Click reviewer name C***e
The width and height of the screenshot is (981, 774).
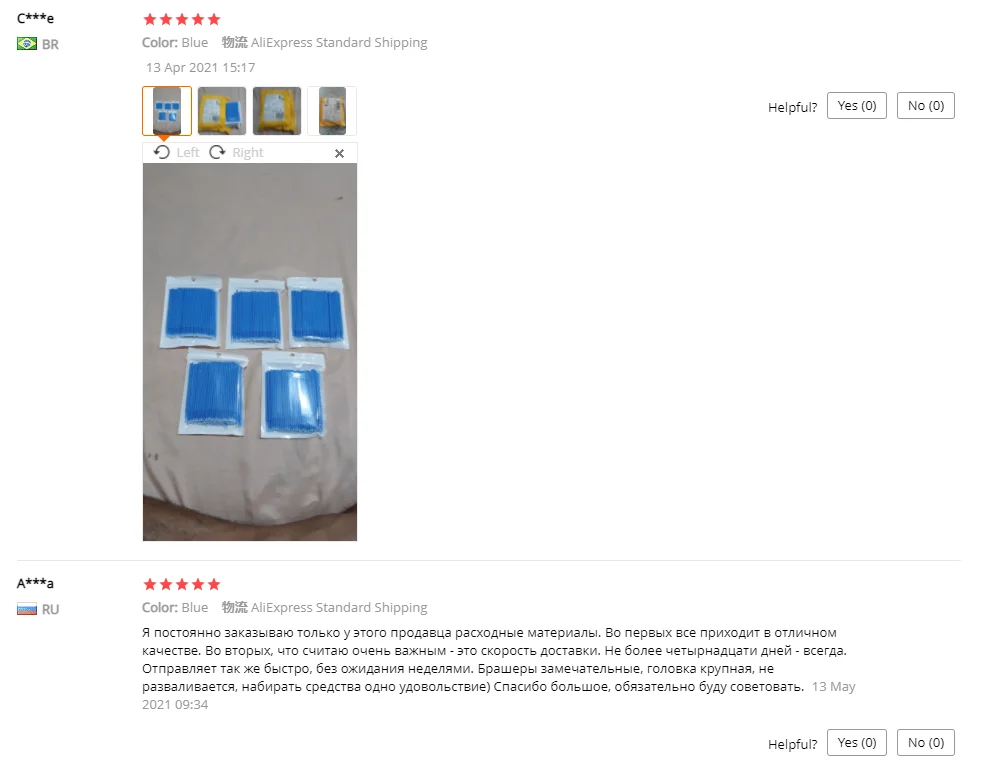(x=35, y=18)
